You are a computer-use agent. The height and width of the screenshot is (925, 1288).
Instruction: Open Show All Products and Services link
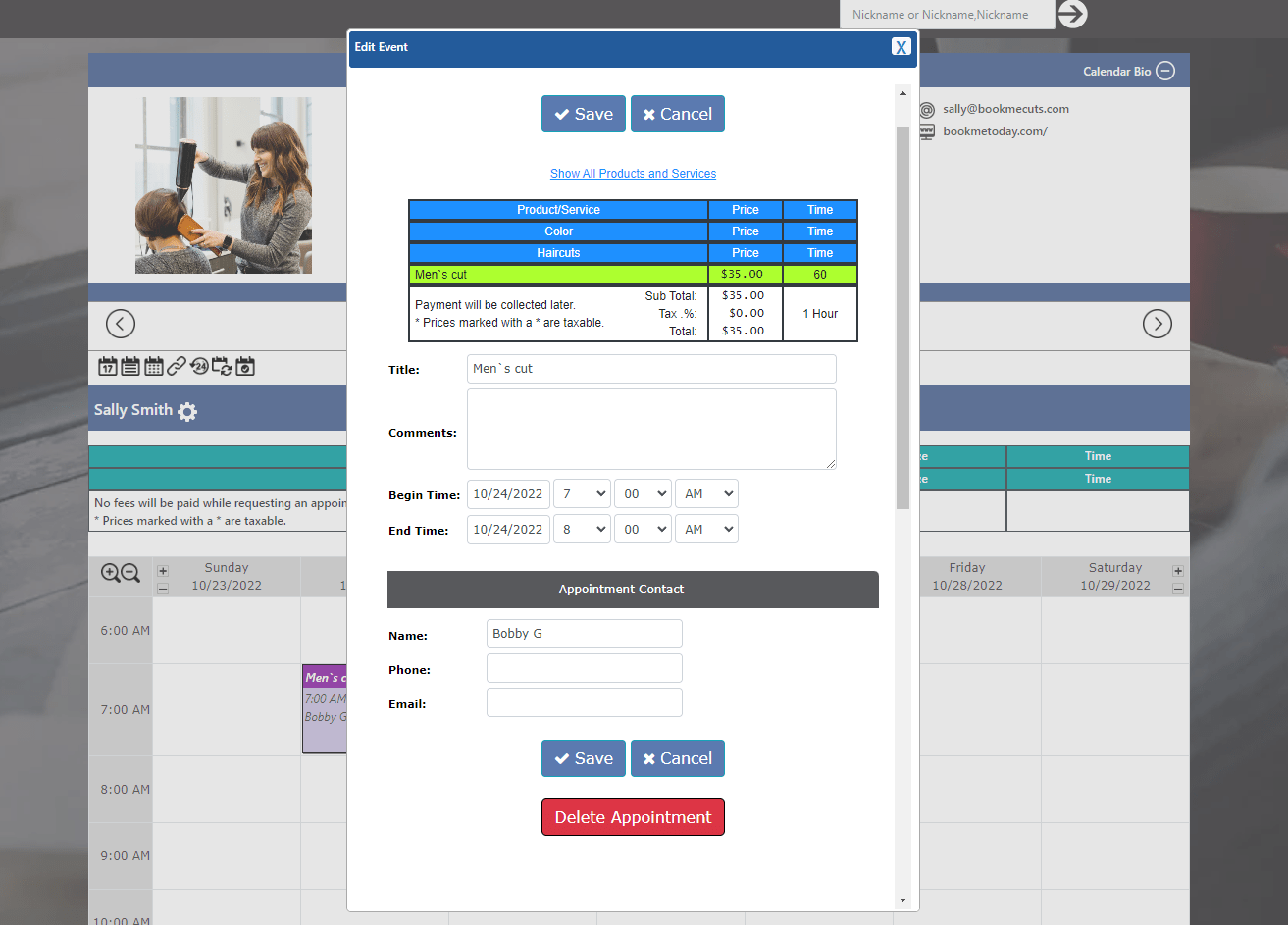click(633, 174)
